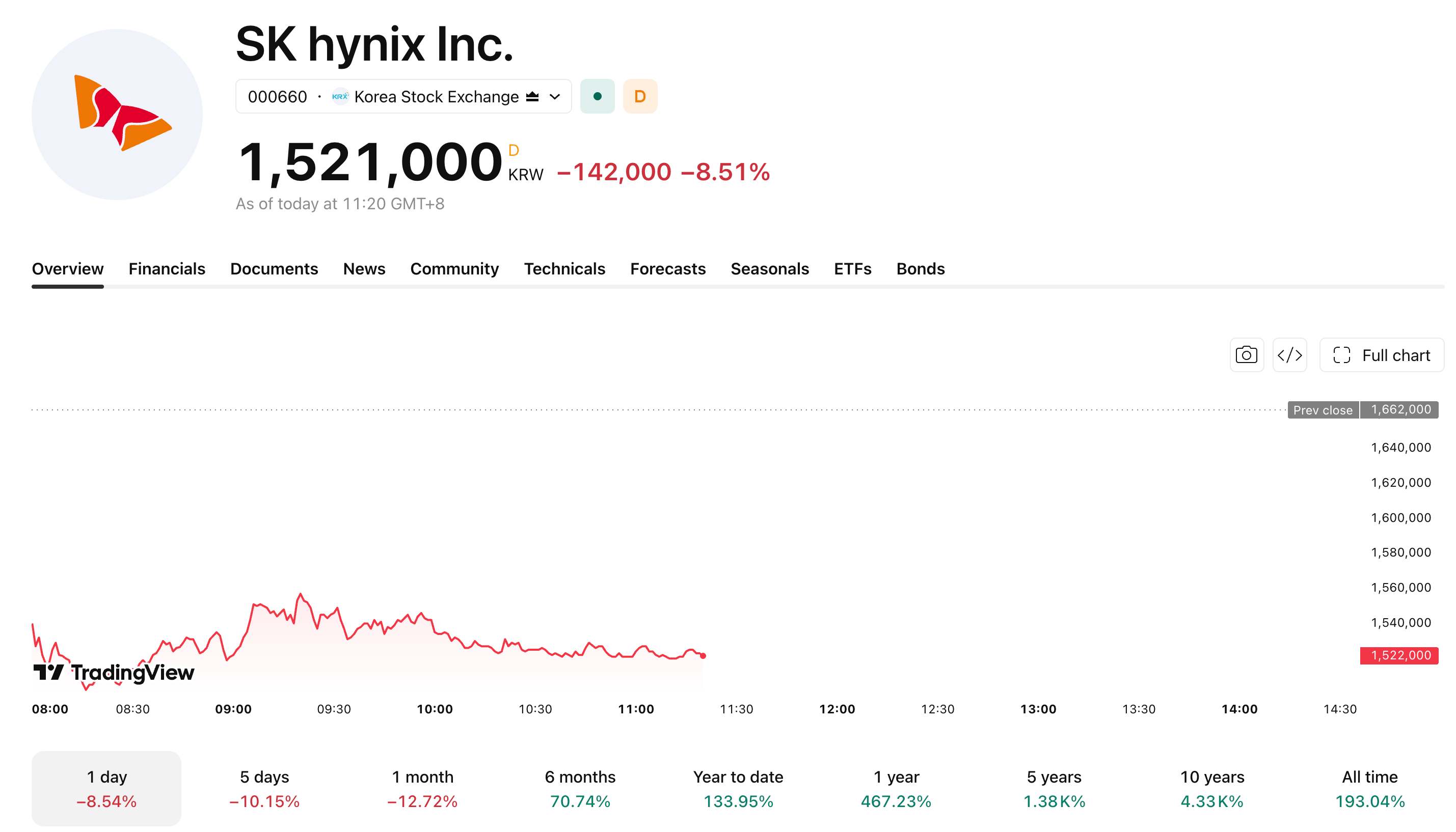
Task: Click the green market open status indicator
Action: click(598, 97)
